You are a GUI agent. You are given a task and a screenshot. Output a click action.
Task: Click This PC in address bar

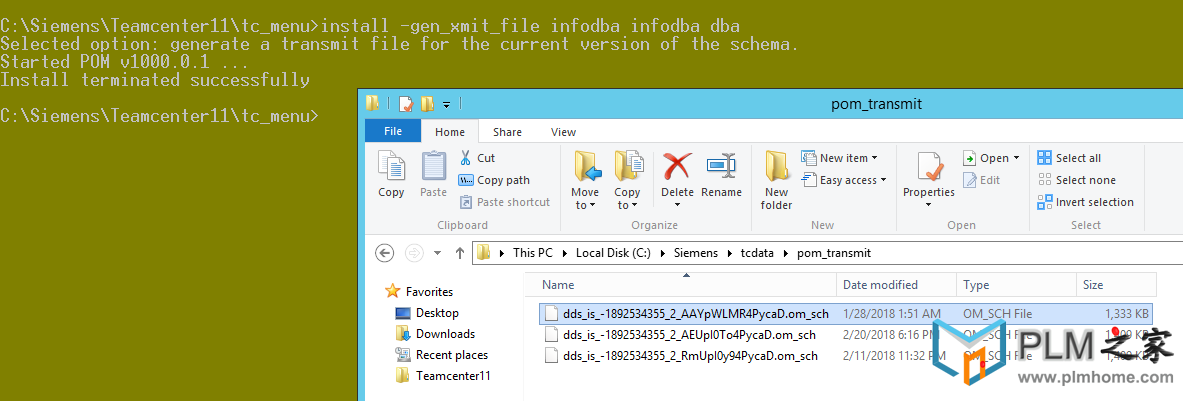coord(533,253)
